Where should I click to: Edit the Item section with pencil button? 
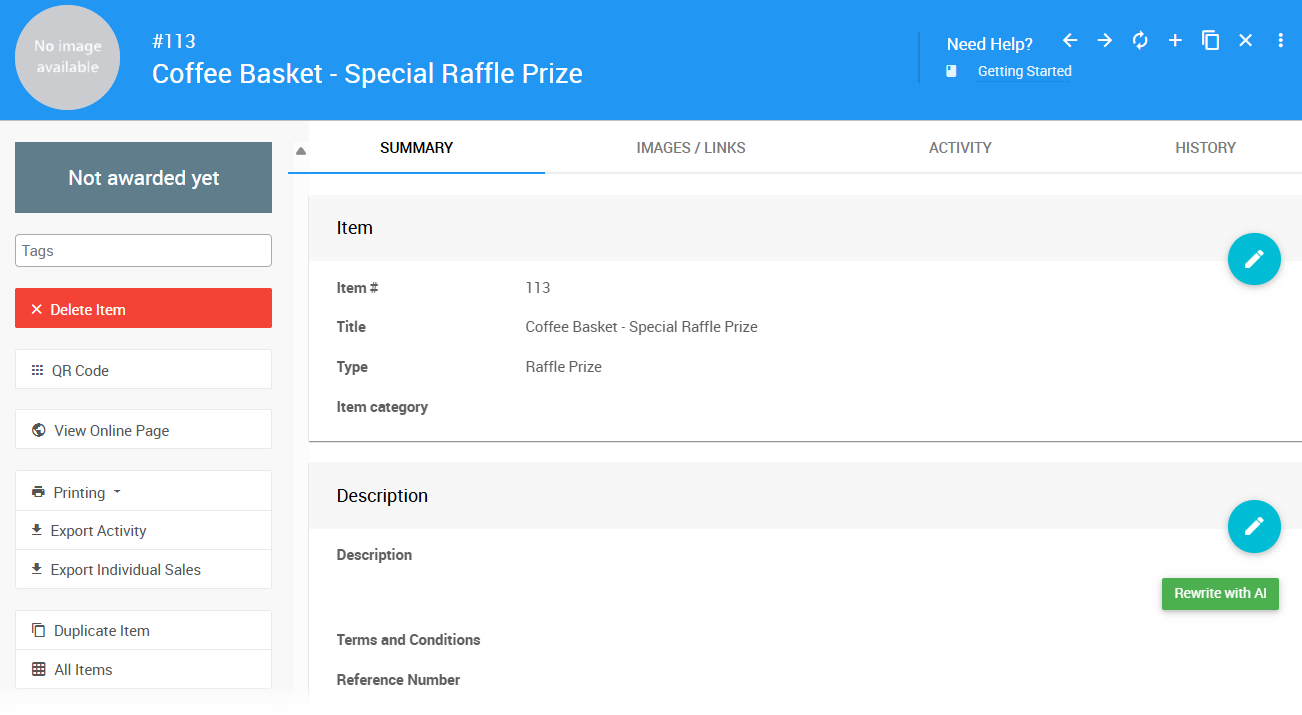click(x=1254, y=260)
